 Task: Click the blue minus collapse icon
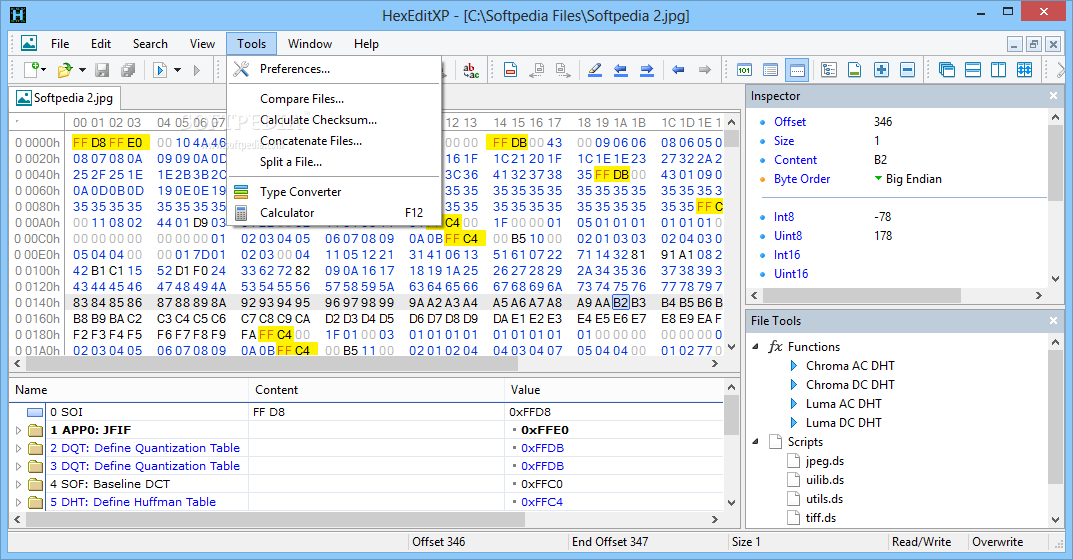(x=907, y=69)
